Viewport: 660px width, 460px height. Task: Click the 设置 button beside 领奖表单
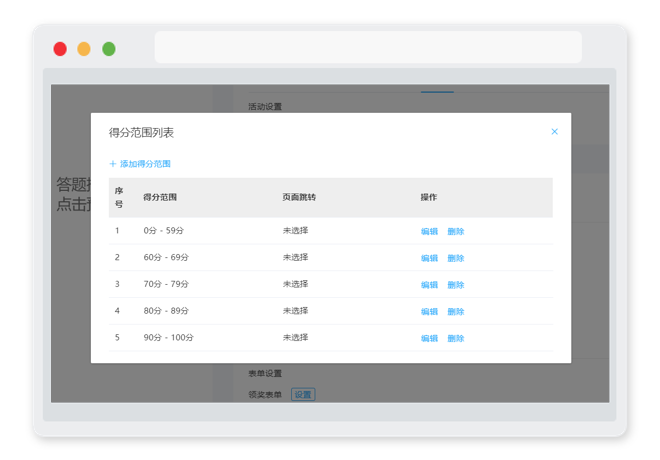coord(303,394)
